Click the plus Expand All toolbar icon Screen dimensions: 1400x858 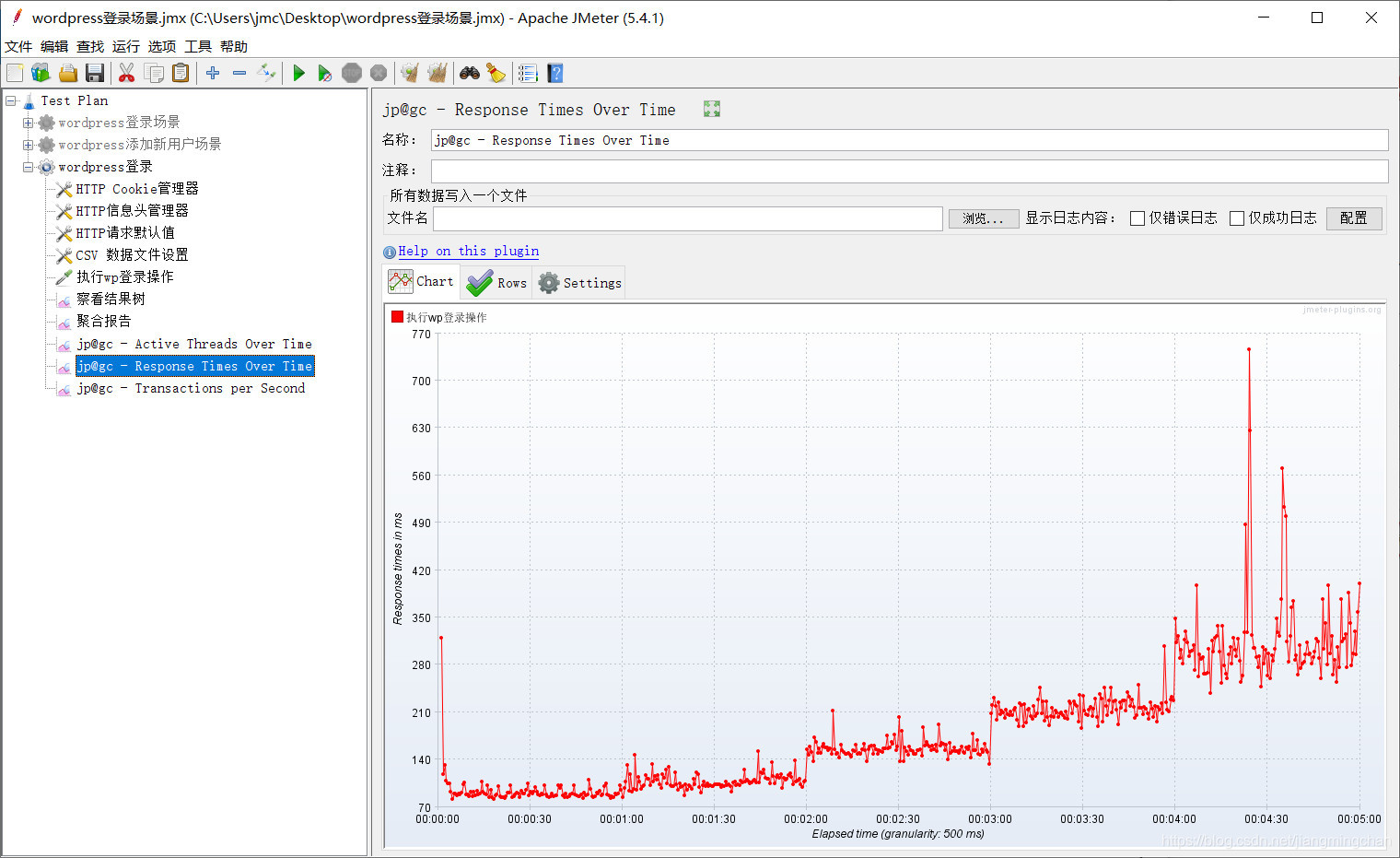point(213,73)
